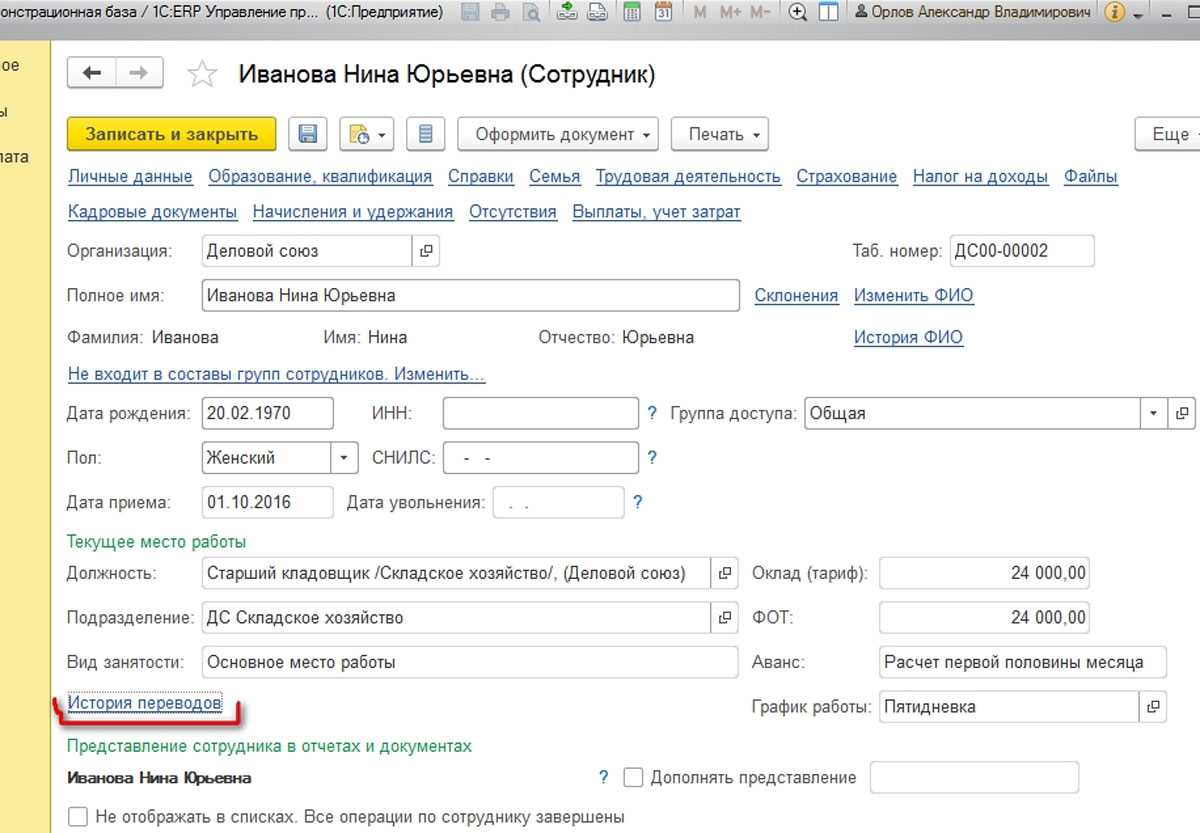Check Не отображать в списках checkbox
Viewport: 1200px width, 833px height.
(x=76, y=817)
